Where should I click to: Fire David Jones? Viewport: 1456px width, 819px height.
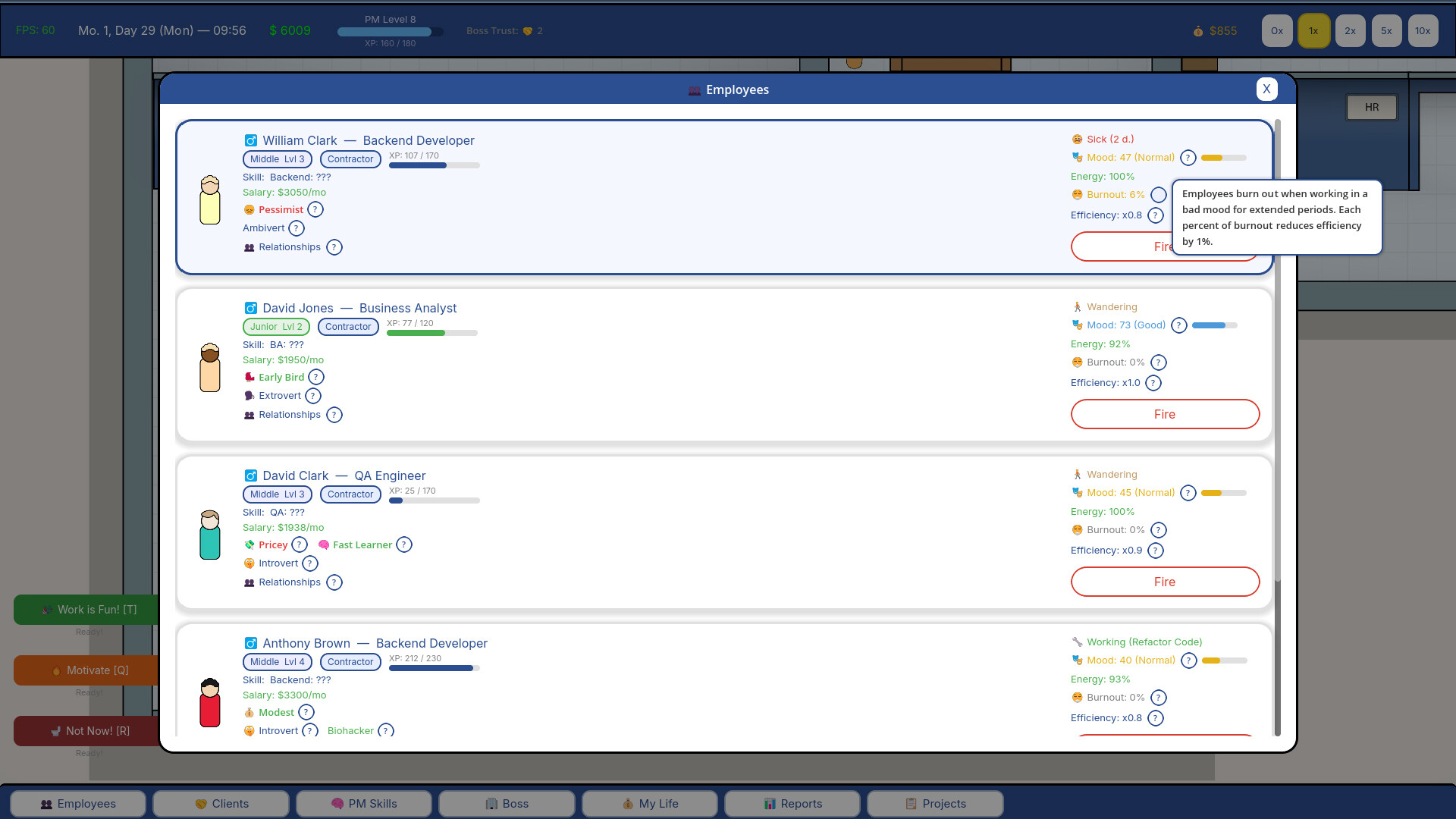(1165, 414)
